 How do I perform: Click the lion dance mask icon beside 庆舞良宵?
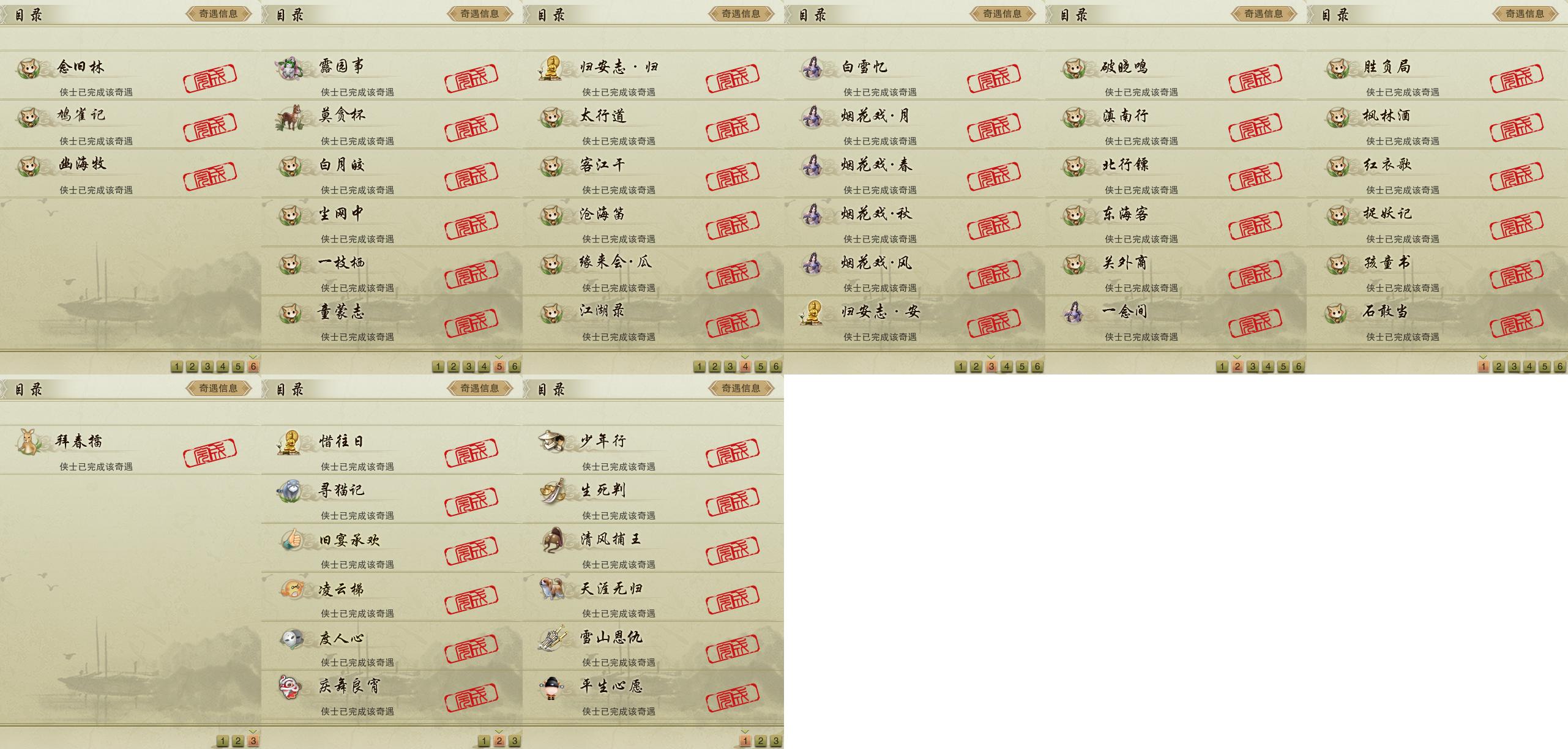[x=290, y=687]
